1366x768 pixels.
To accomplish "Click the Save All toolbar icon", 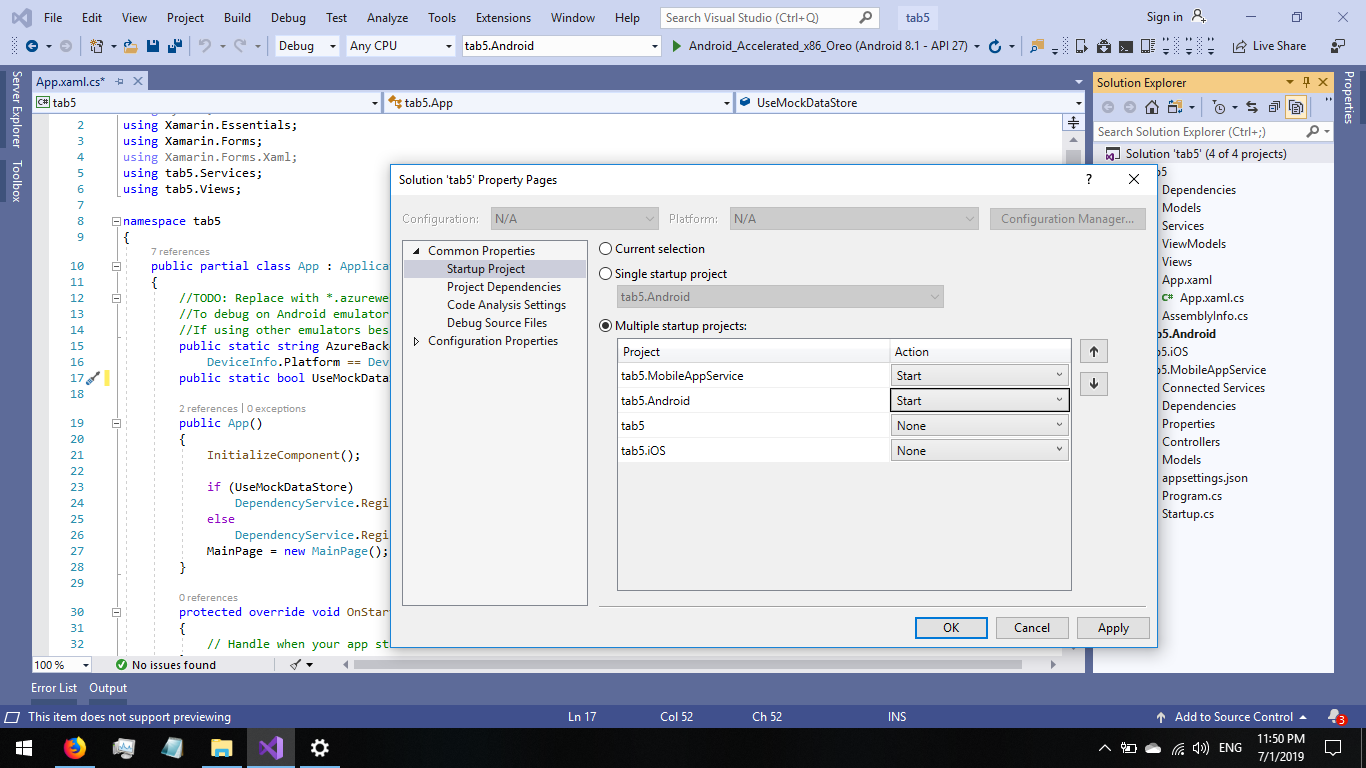I will pyautogui.click(x=174, y=46).
